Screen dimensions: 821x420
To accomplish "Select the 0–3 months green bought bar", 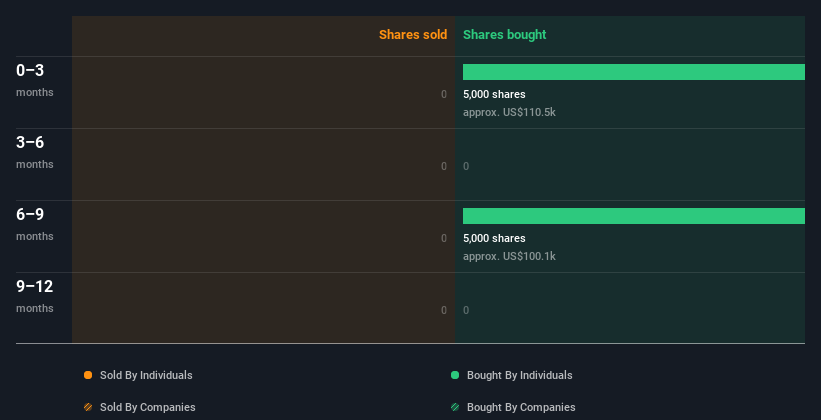I will 634,72.
